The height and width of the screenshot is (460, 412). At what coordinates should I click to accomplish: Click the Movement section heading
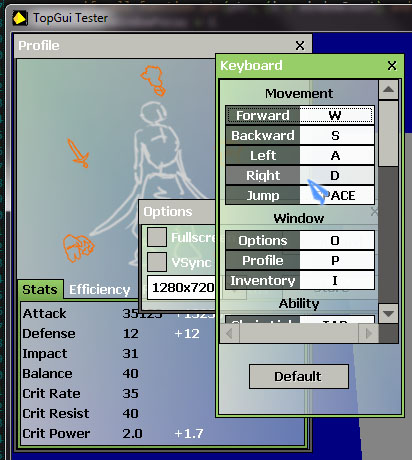[299, 93]
